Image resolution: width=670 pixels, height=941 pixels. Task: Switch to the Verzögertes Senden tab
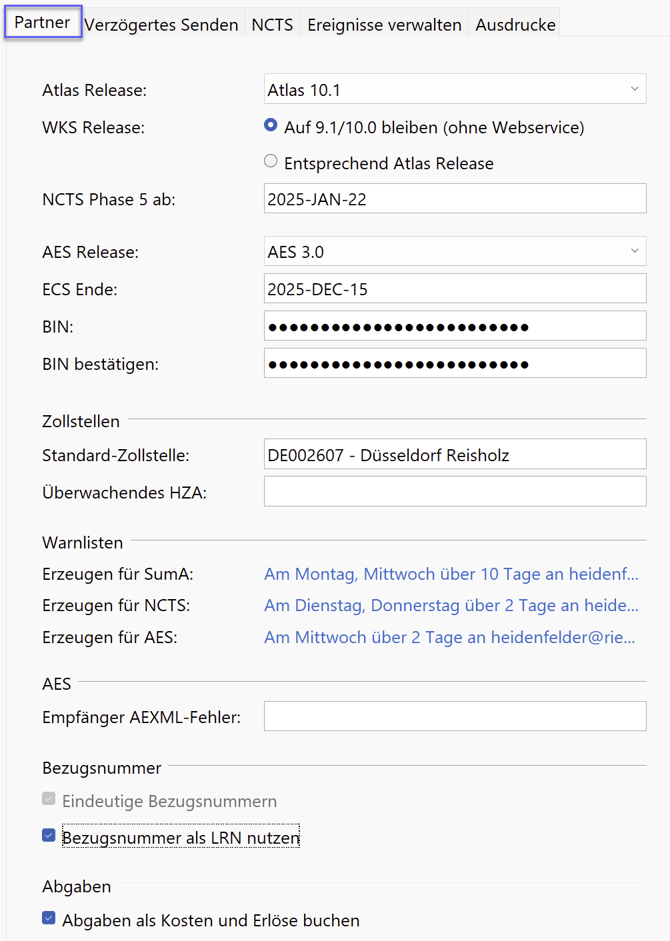pyautogui.click(x=162, y=24)
